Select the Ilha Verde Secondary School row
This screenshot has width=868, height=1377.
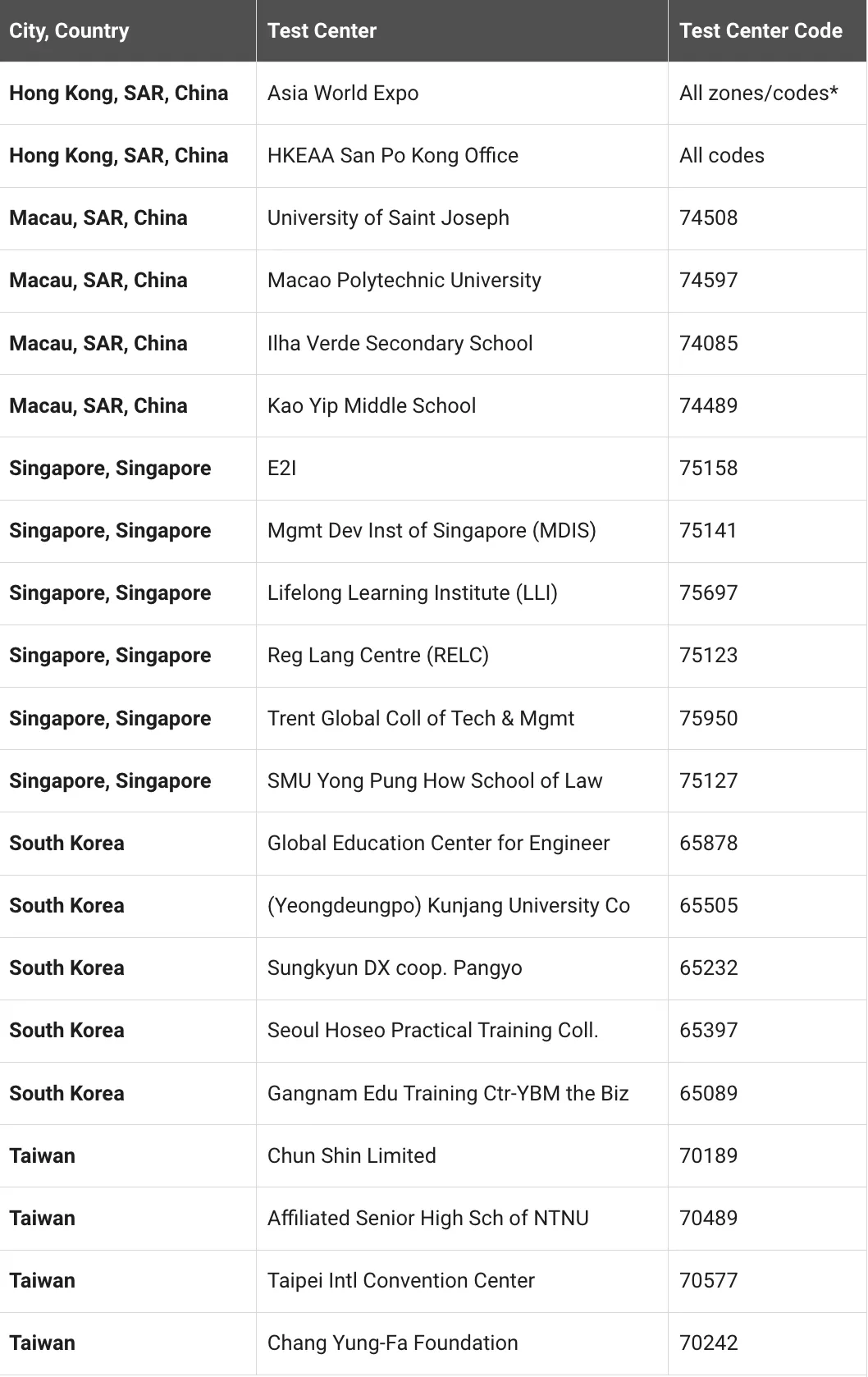coord(400,343)
